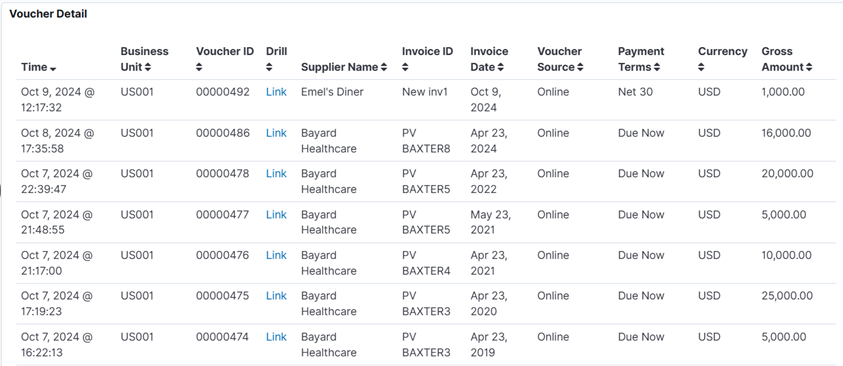Click Invoice Date sort arrows icon
Viewport: 843px width, 366px height.
click(x=501, y=68)
